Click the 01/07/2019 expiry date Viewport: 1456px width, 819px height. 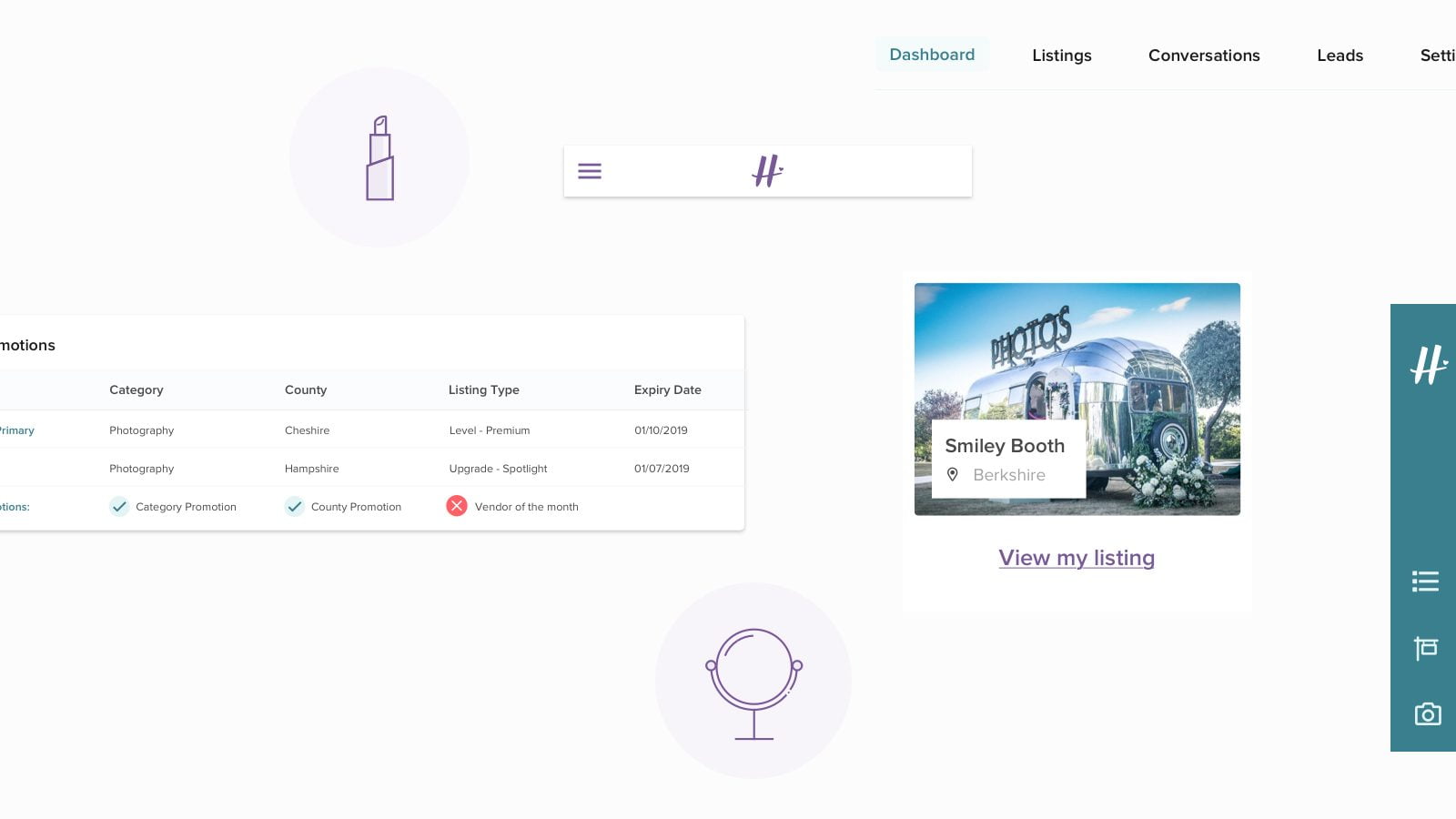click(662, 469)
